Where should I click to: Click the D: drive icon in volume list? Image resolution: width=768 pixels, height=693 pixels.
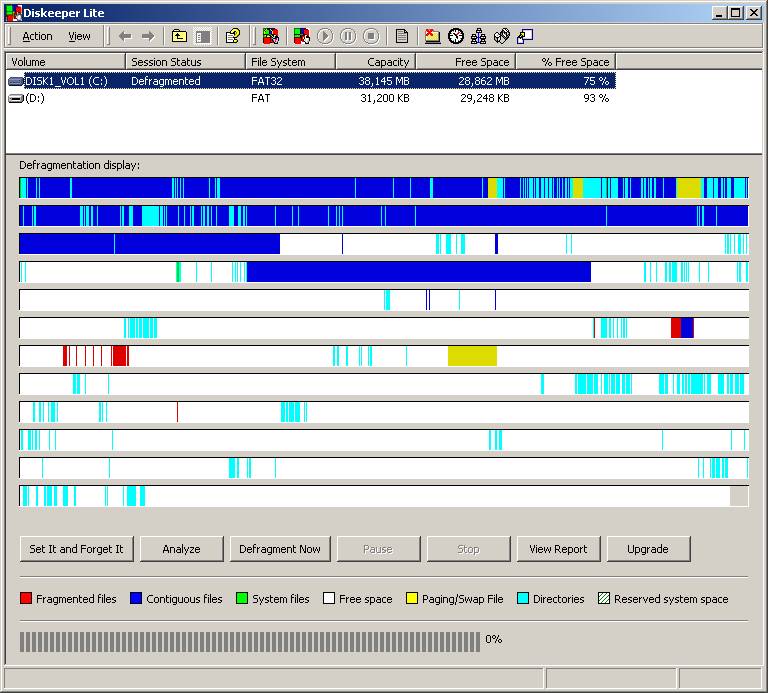16,99
